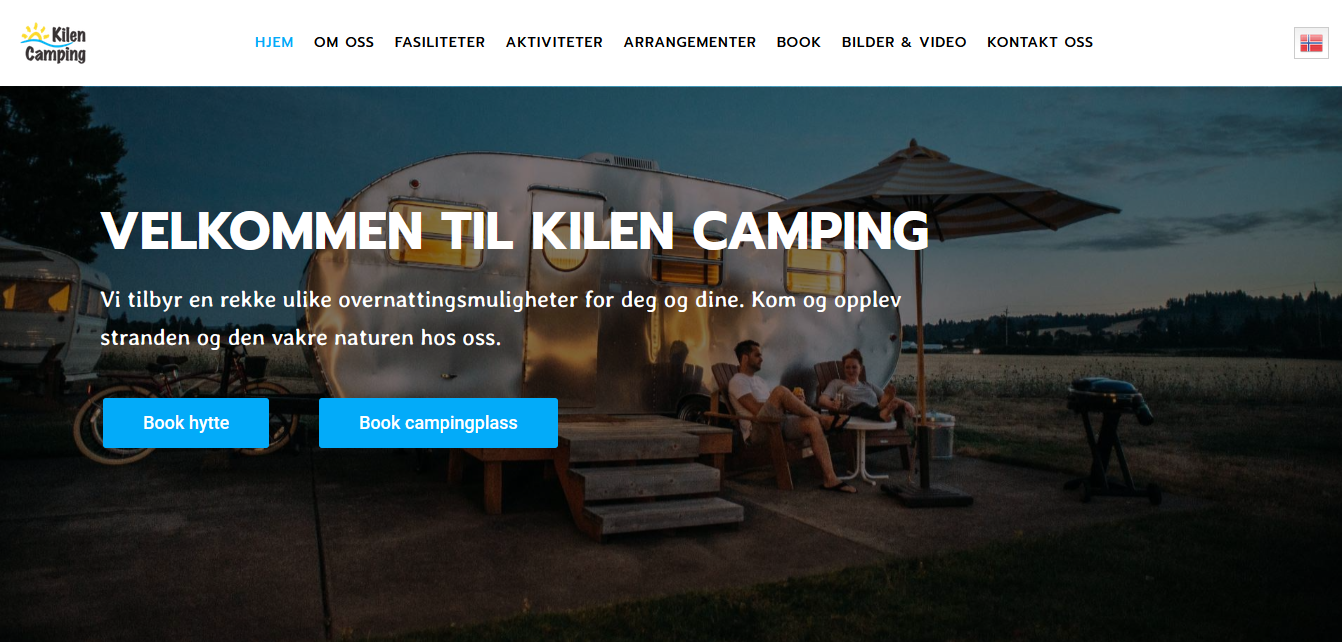Click the wooden steps at trailer door
Image resolution: width=1342 pixels, height=642 pixels.
tap(640, 480)
